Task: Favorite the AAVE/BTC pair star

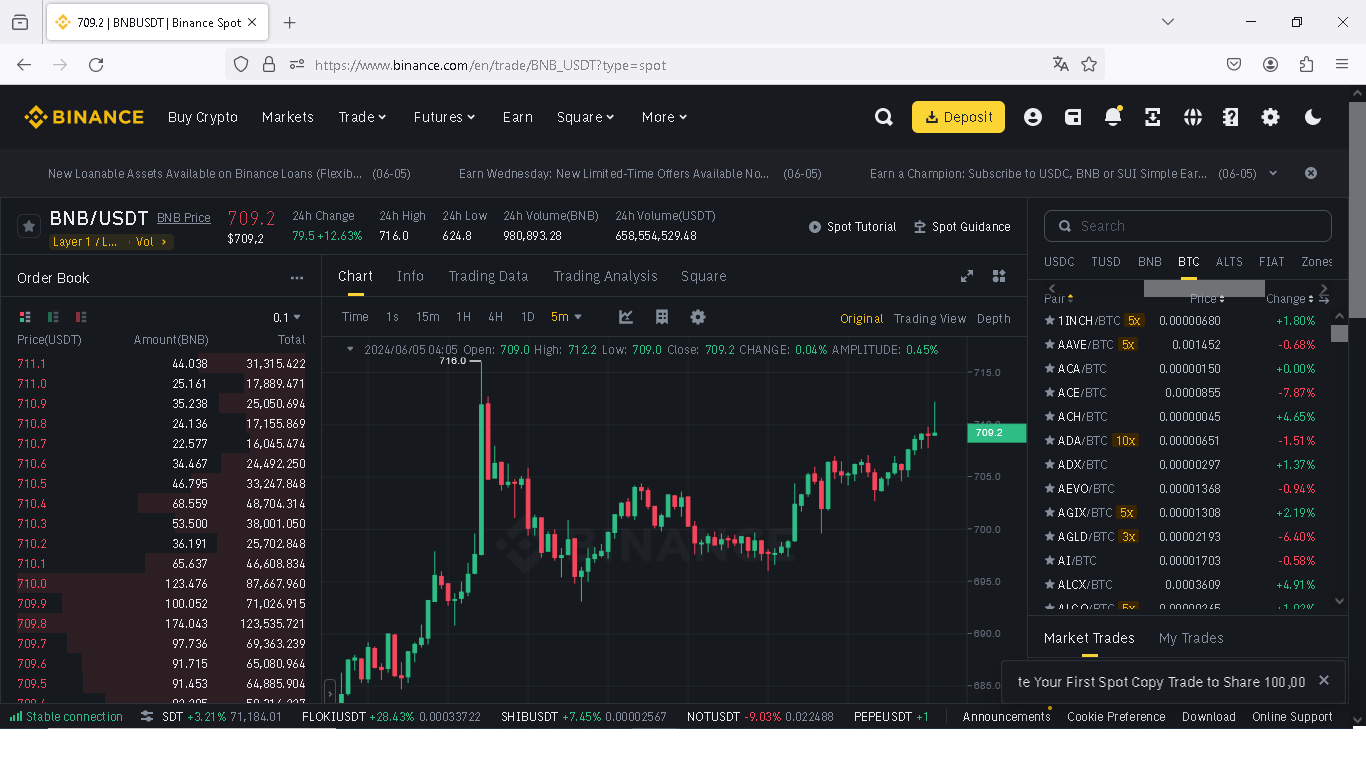Action: point(1050,345)
